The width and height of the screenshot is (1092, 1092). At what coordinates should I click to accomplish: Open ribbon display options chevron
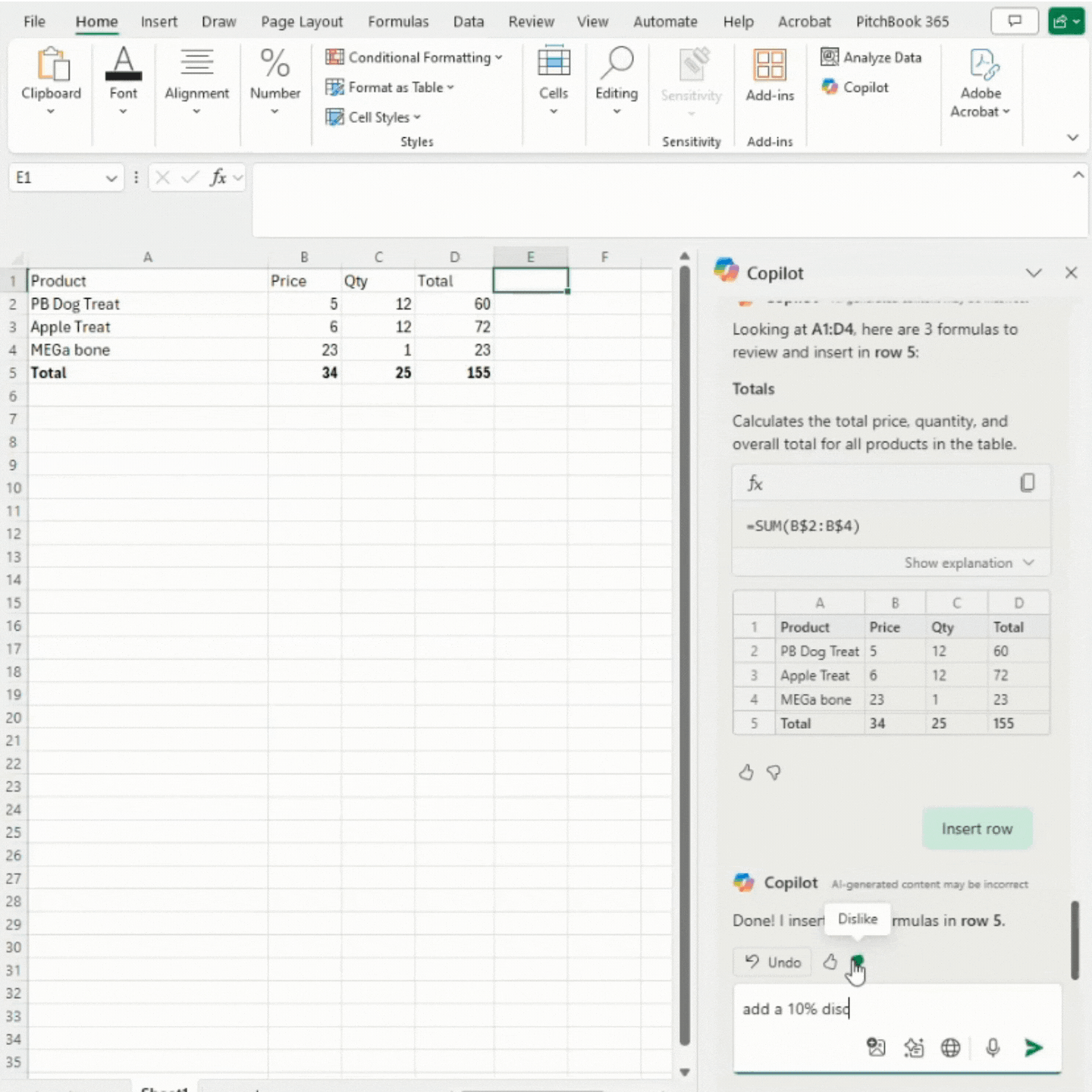click(x=1072, y=137)
